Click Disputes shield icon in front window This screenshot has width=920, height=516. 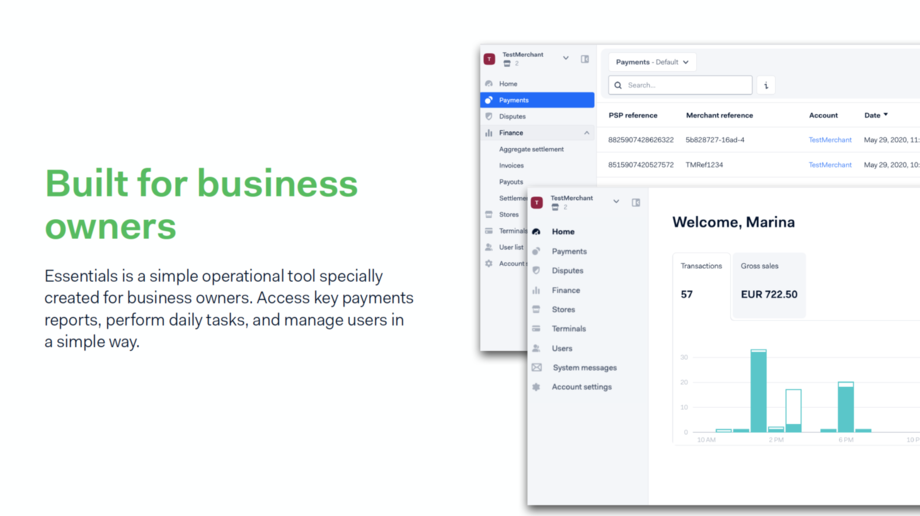click(536, 271)
